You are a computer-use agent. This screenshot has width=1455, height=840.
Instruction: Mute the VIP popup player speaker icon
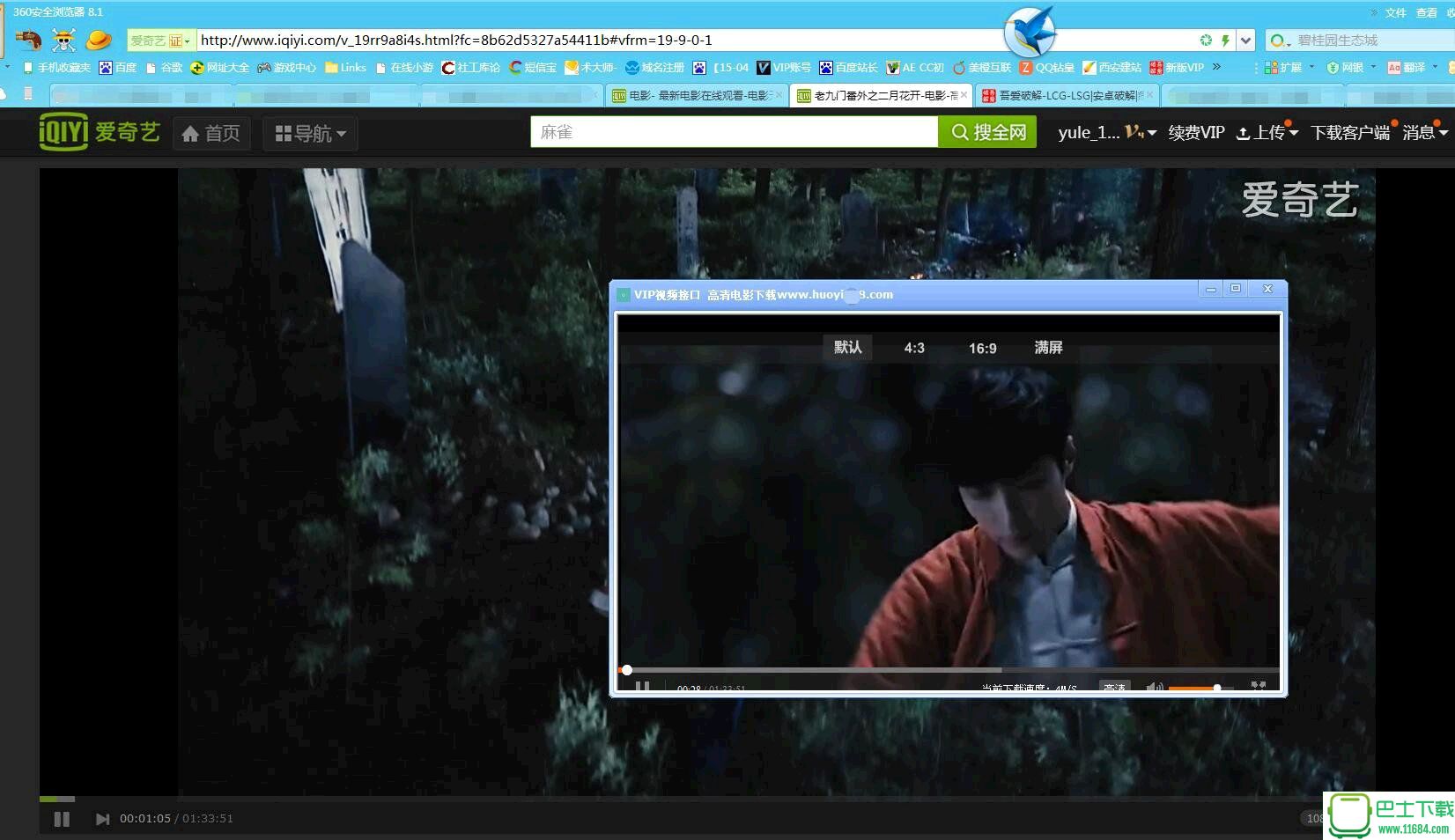pyautogui.click(x=1154, y=687)
